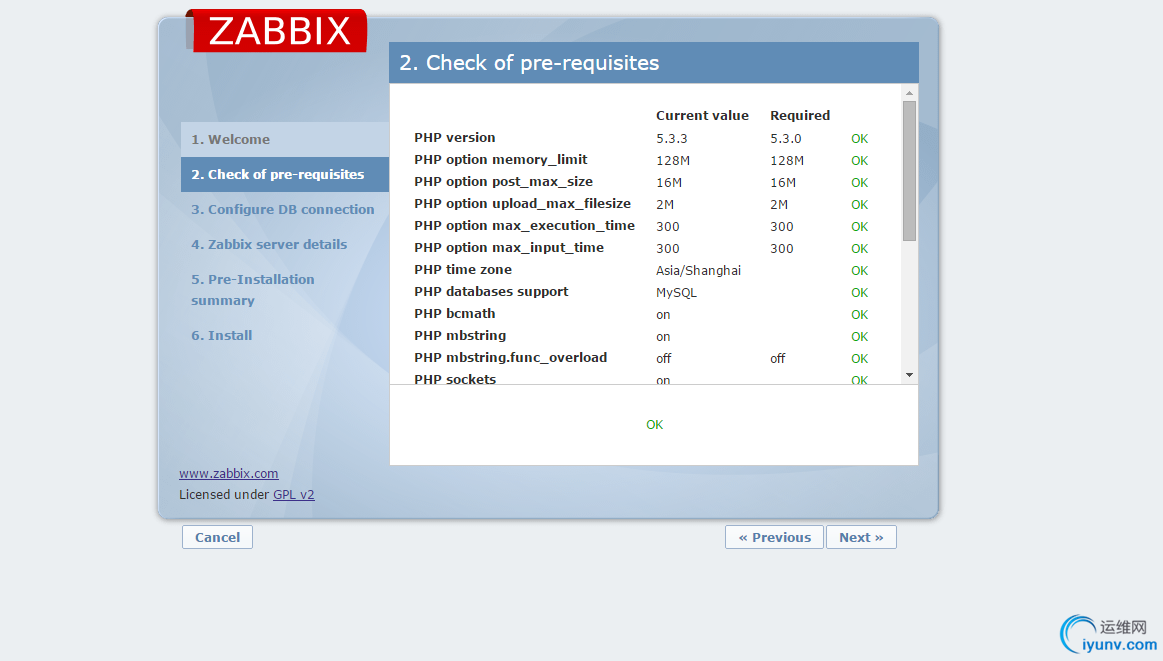Click PHP option memory_limit label
This screenshot has height=661, width=1163.
tap(501, 160)
